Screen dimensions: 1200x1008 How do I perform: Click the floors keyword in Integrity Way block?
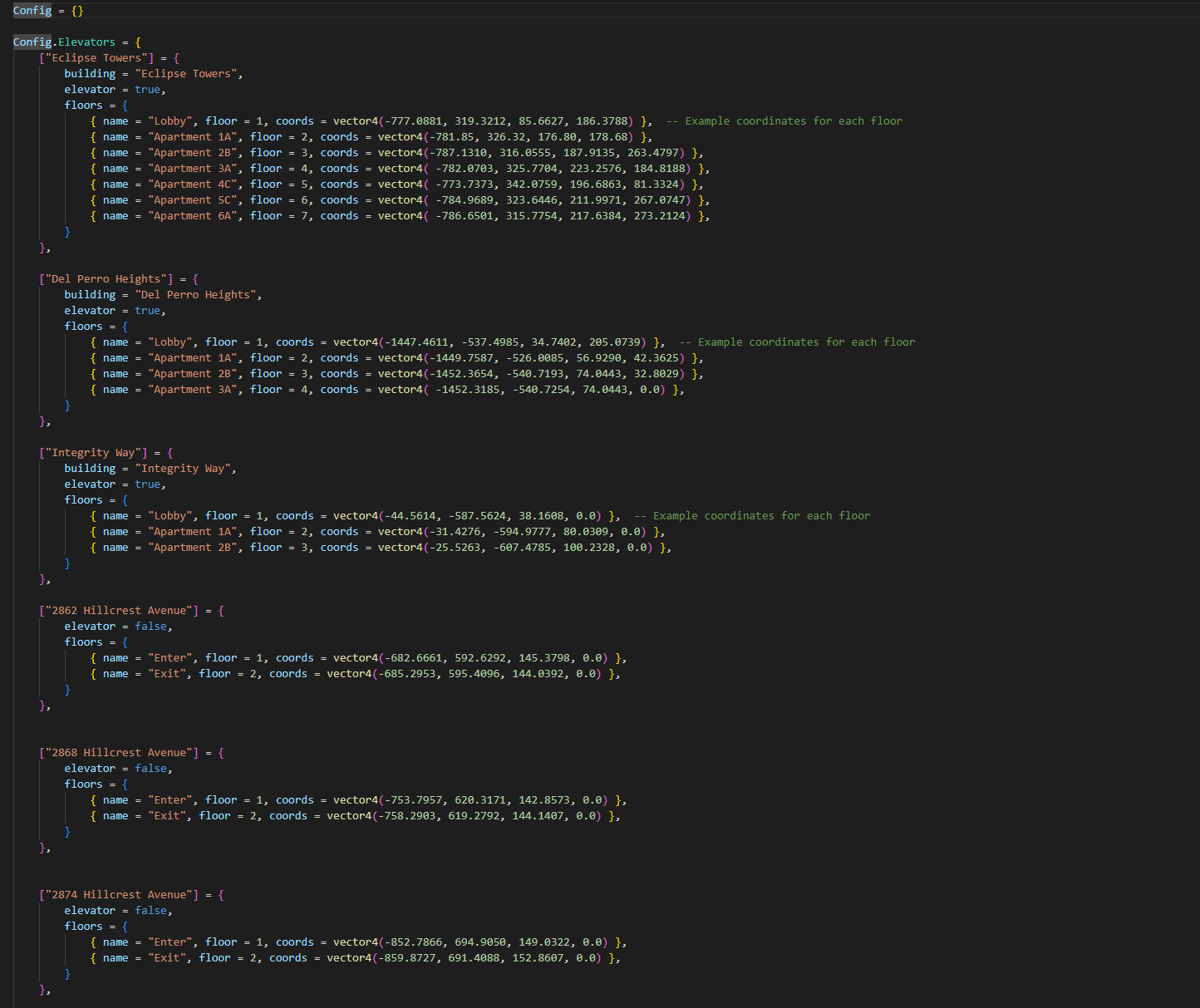pos(83,499)
